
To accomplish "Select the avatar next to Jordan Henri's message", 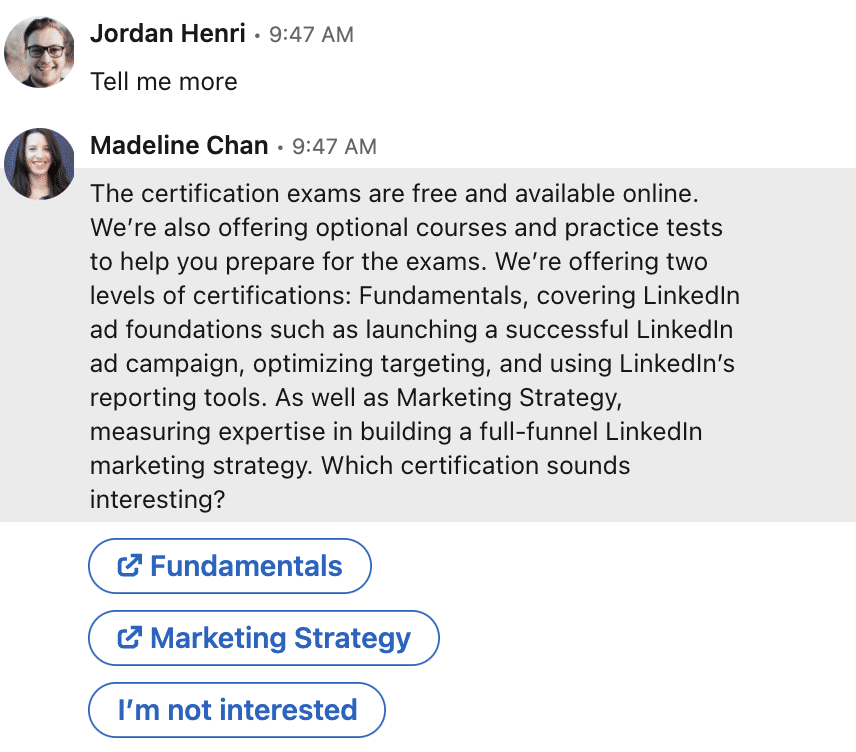I will click(39, 53).
